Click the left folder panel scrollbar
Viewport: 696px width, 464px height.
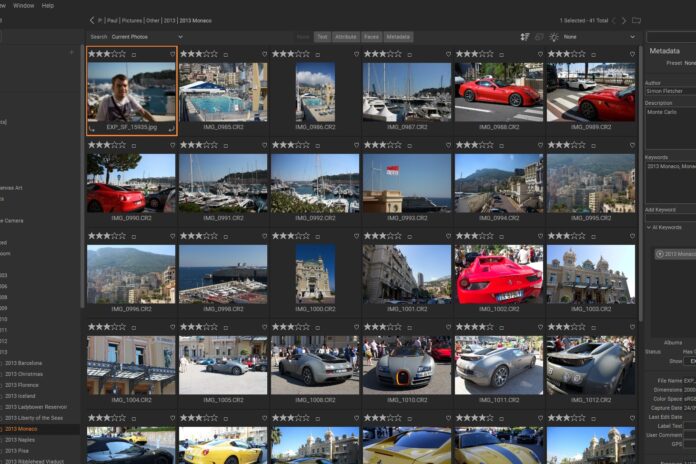[x=82, y=176]
